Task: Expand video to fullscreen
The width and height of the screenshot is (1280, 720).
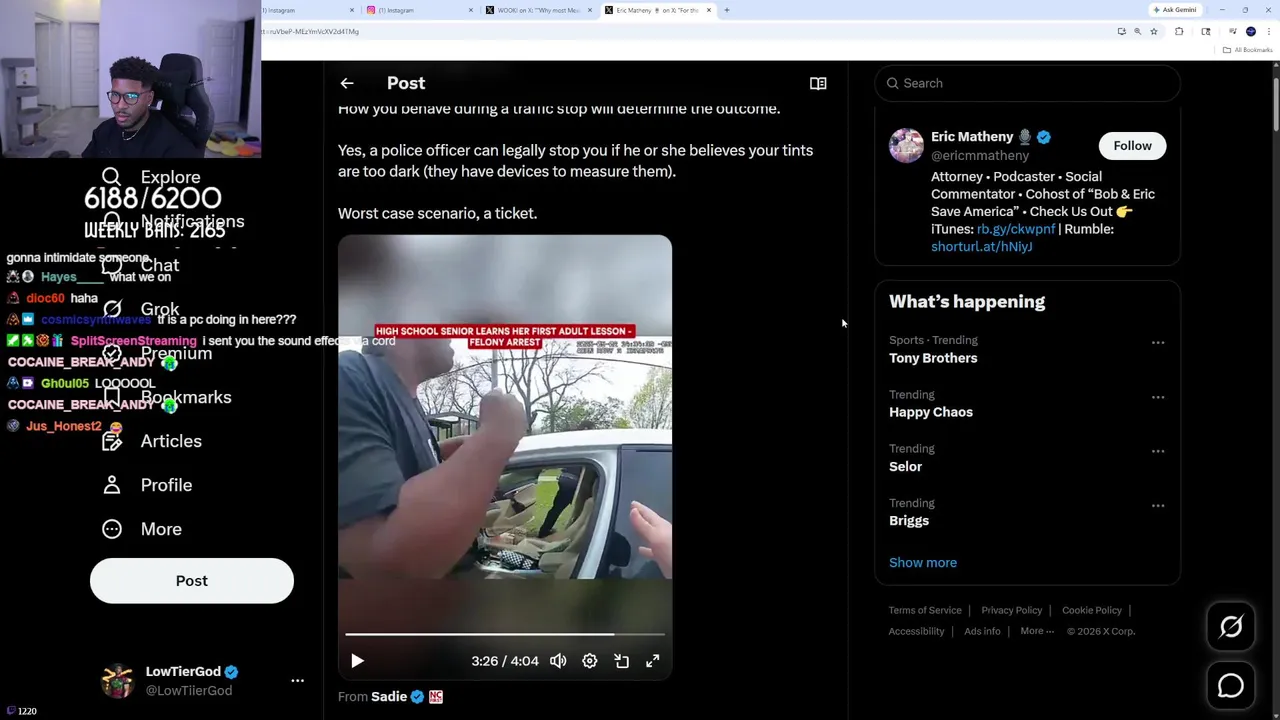Action: coord(652,661)
